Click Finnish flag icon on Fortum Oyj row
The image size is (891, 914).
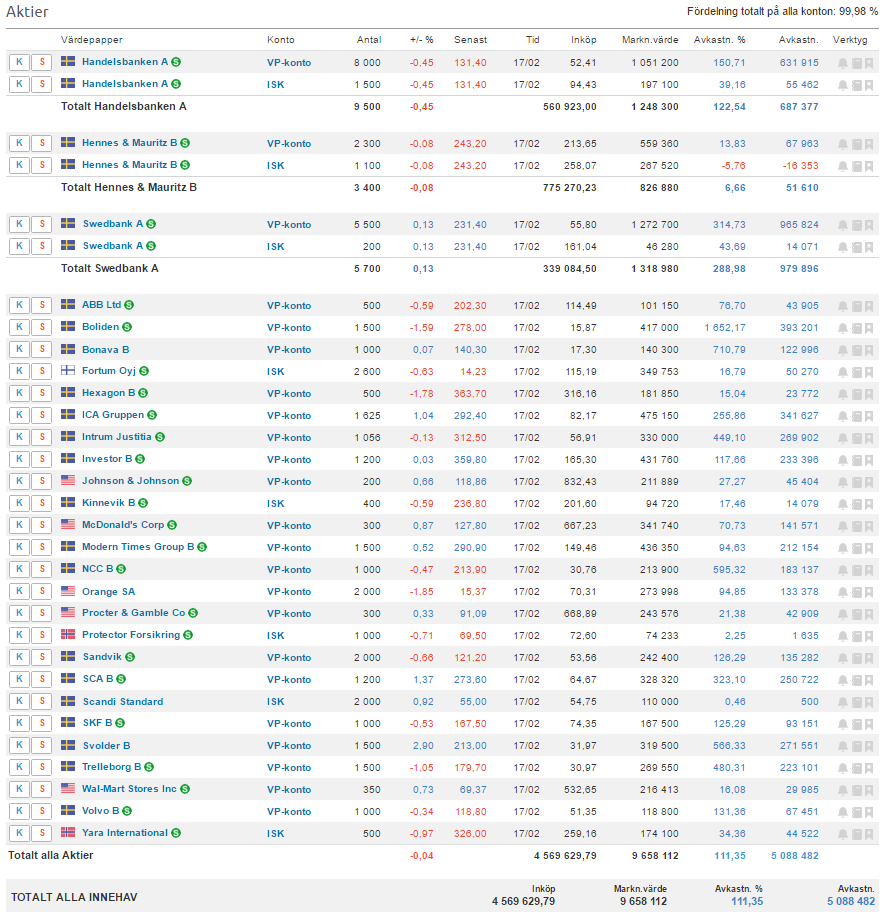(x=68, y=370)
